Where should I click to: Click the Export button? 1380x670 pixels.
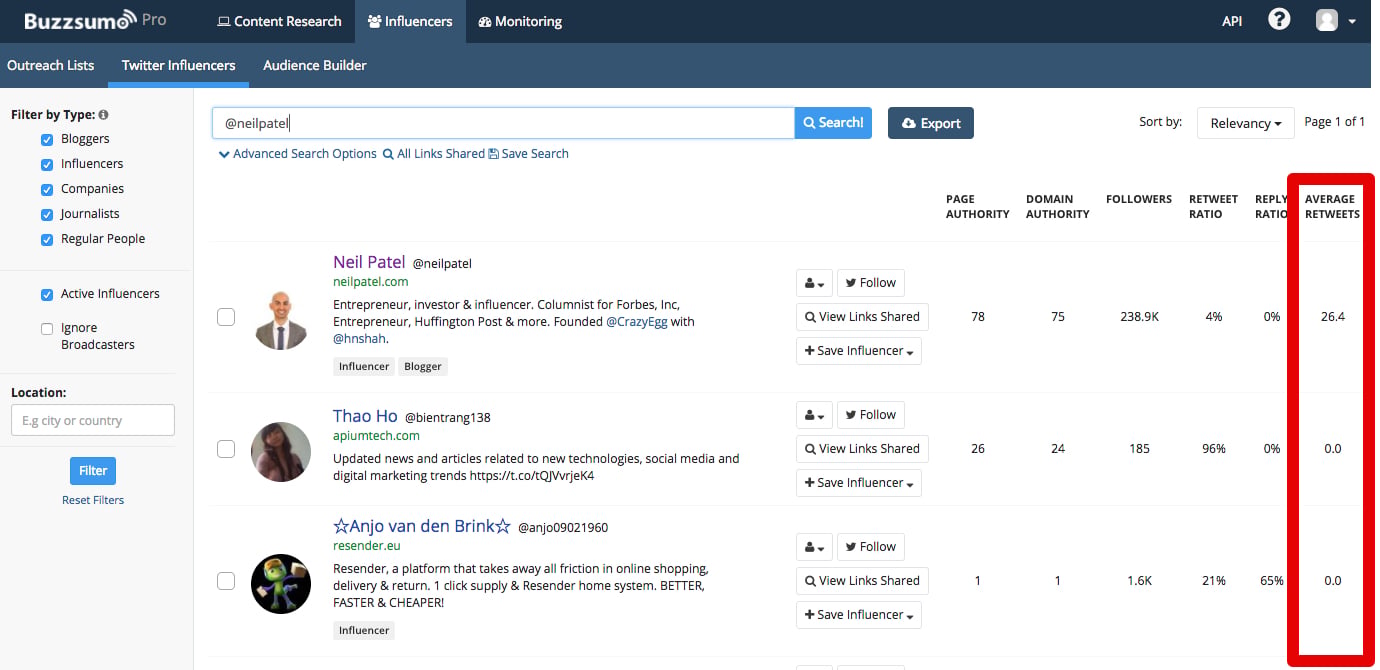pos(930,123)
